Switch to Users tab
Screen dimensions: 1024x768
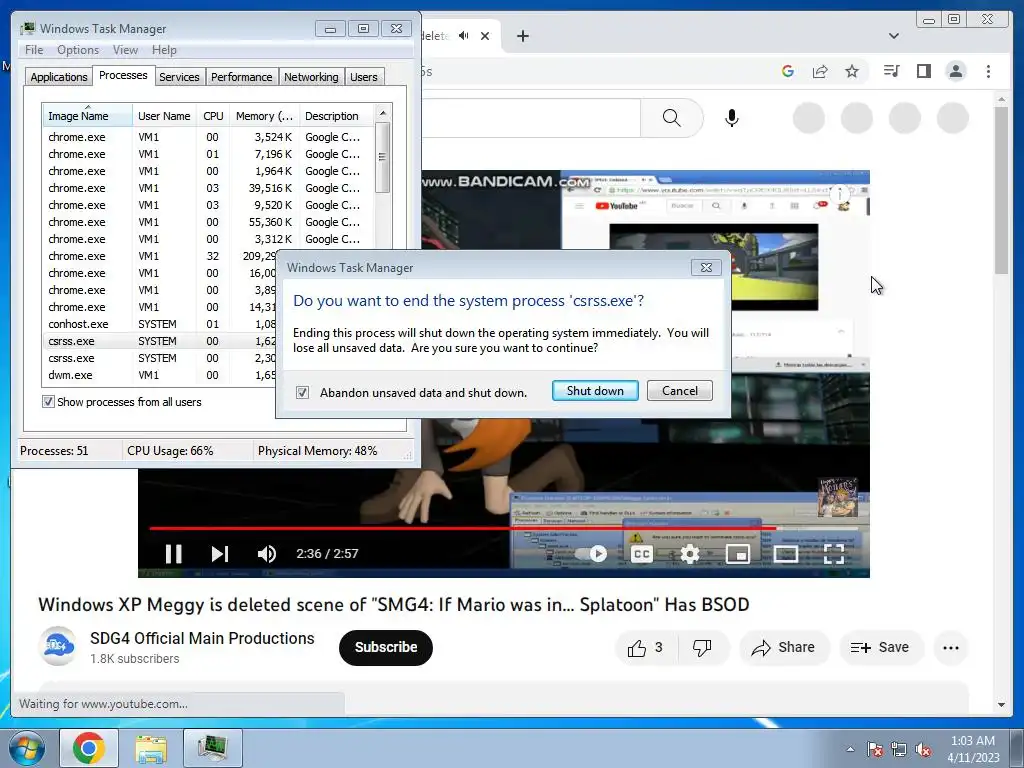tap(364, 77)
